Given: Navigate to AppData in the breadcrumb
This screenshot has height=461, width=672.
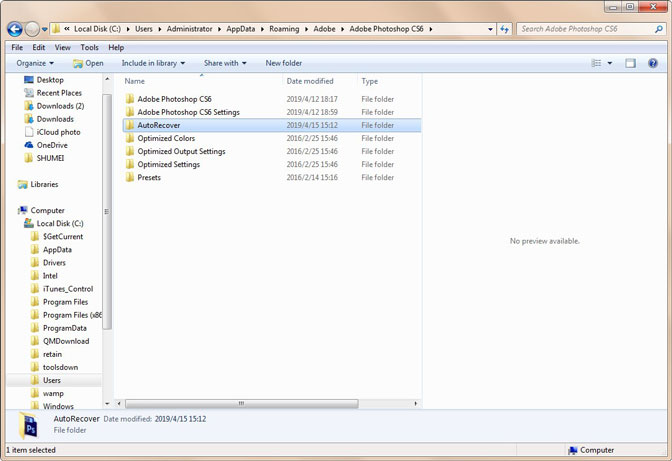Looking at the screenshot, I should [x=240, y=29].
